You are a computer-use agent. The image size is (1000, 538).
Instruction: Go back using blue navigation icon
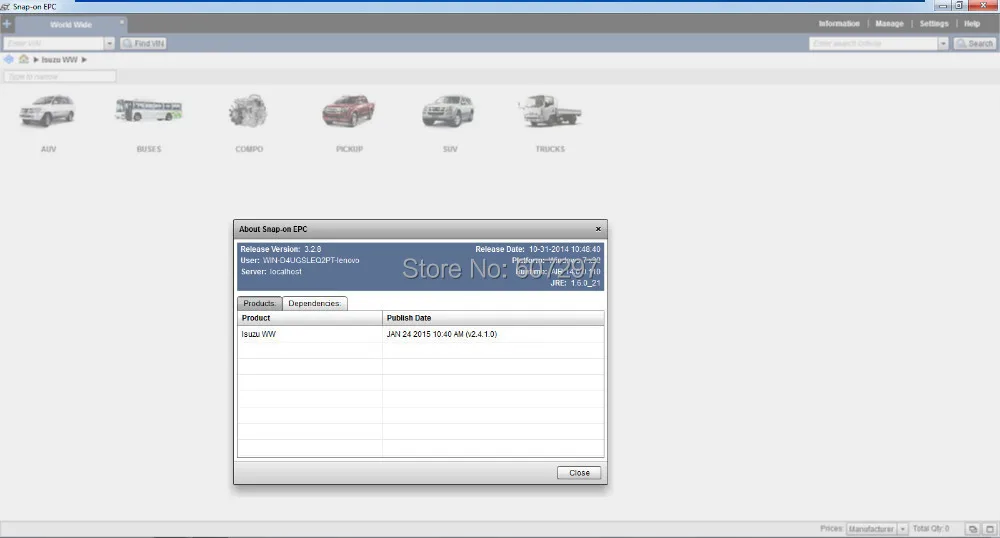[x=9, y=59]
